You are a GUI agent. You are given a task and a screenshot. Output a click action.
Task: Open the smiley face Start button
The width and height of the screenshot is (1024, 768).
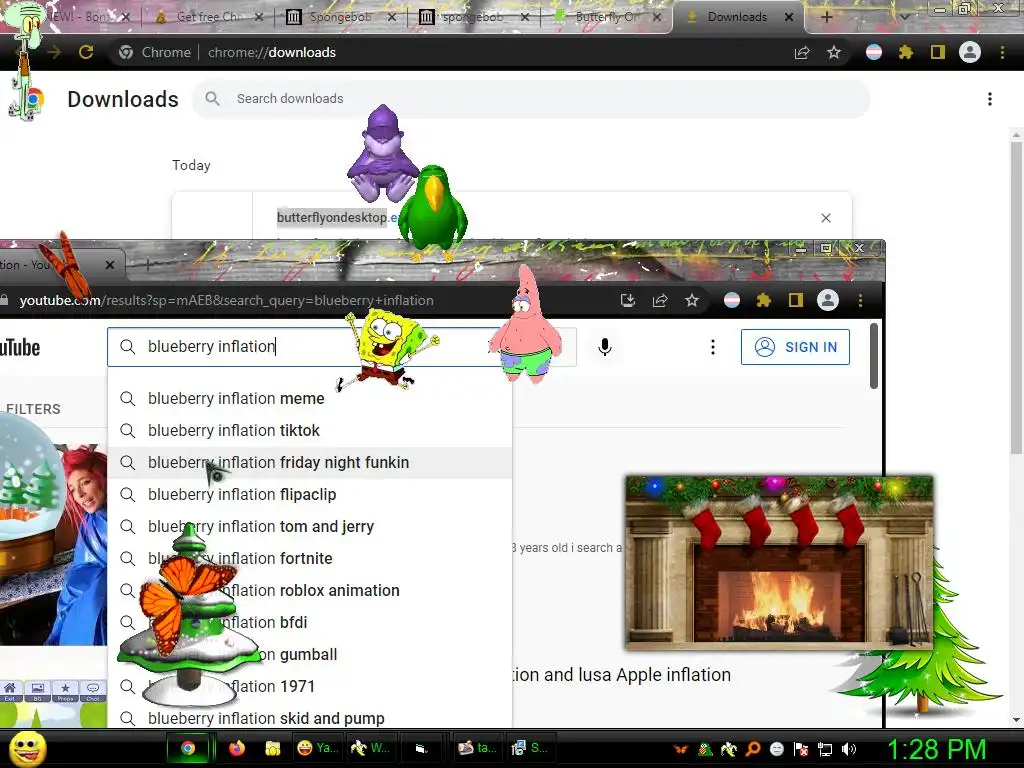(x=27, y=748)
